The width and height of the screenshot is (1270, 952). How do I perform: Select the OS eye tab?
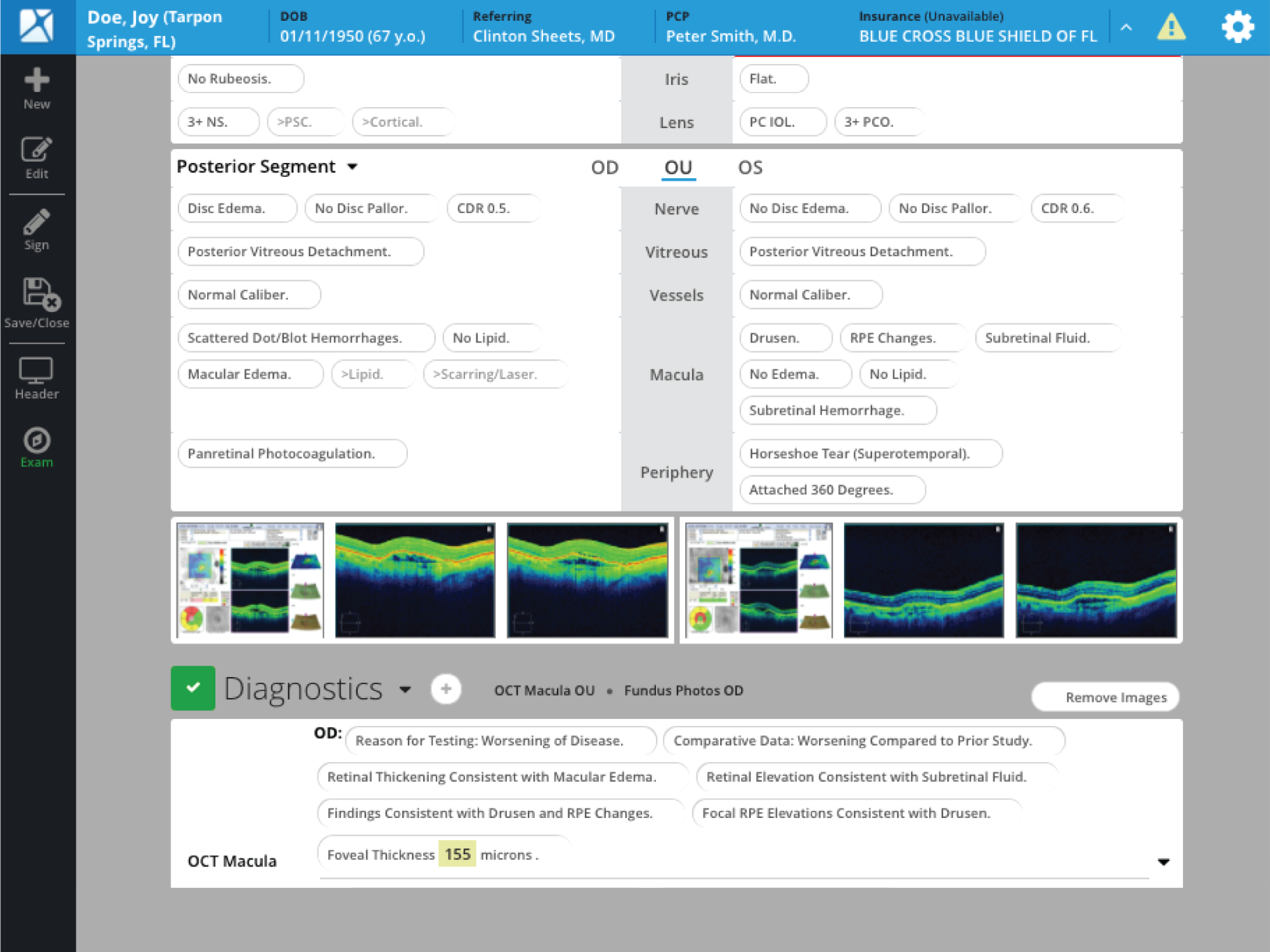pos(750,168)
